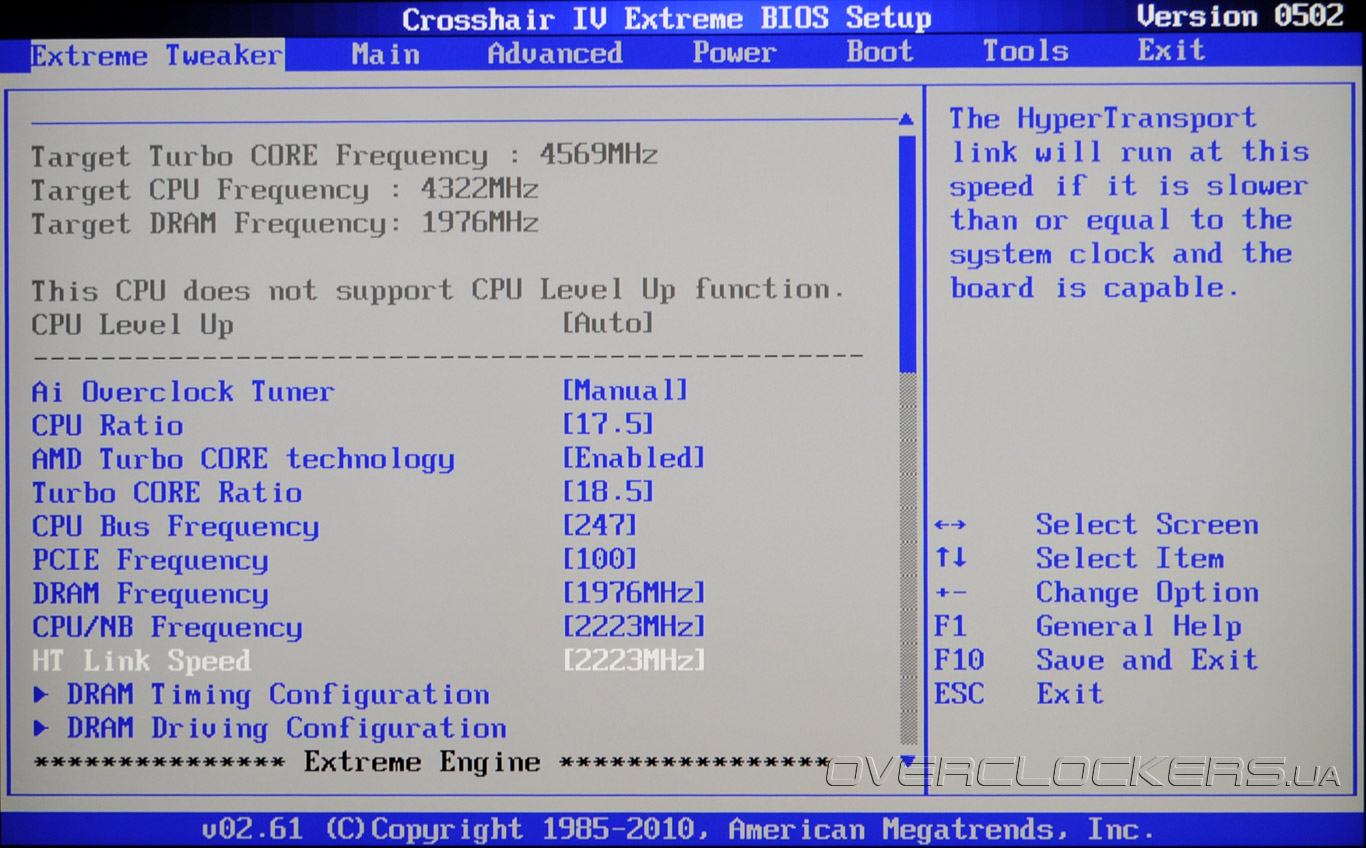This screenshot has width=1366, height=848.
Task: Click the "Save and Exit" legend text
Action: click(1147, 660)
